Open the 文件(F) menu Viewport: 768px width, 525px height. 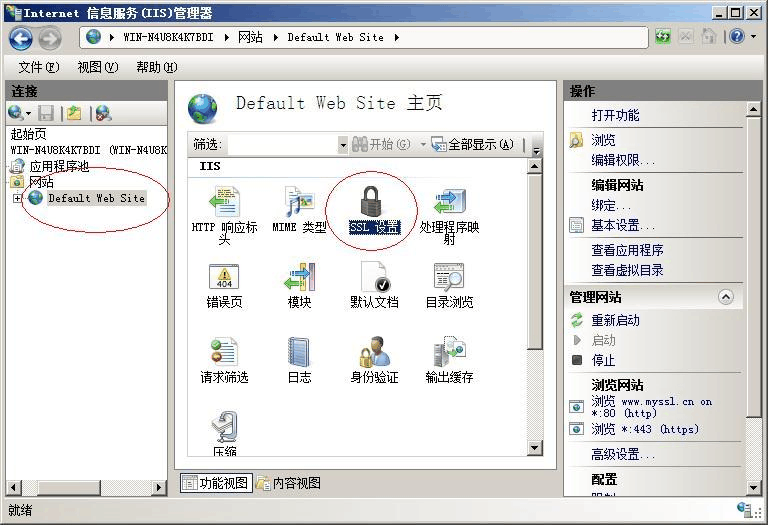[x=39, y=67]
